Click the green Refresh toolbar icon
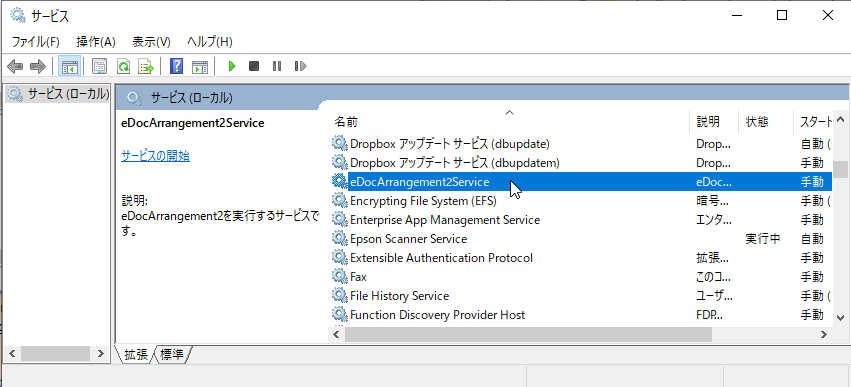The image size is (851, 387). tap(124, 66)
